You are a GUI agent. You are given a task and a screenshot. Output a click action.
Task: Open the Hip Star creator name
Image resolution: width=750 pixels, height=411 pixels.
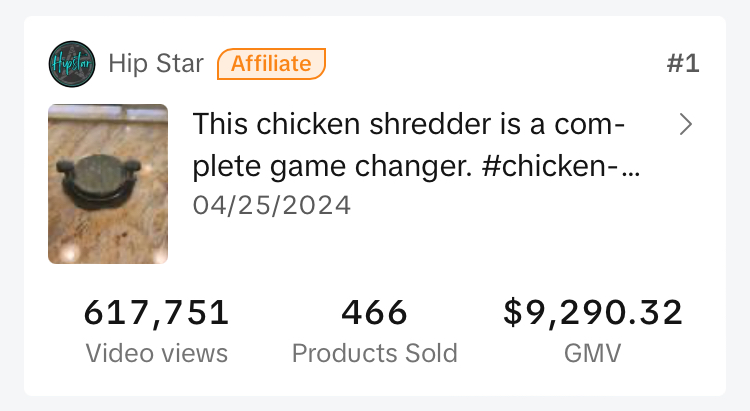(x=155, y=65)
